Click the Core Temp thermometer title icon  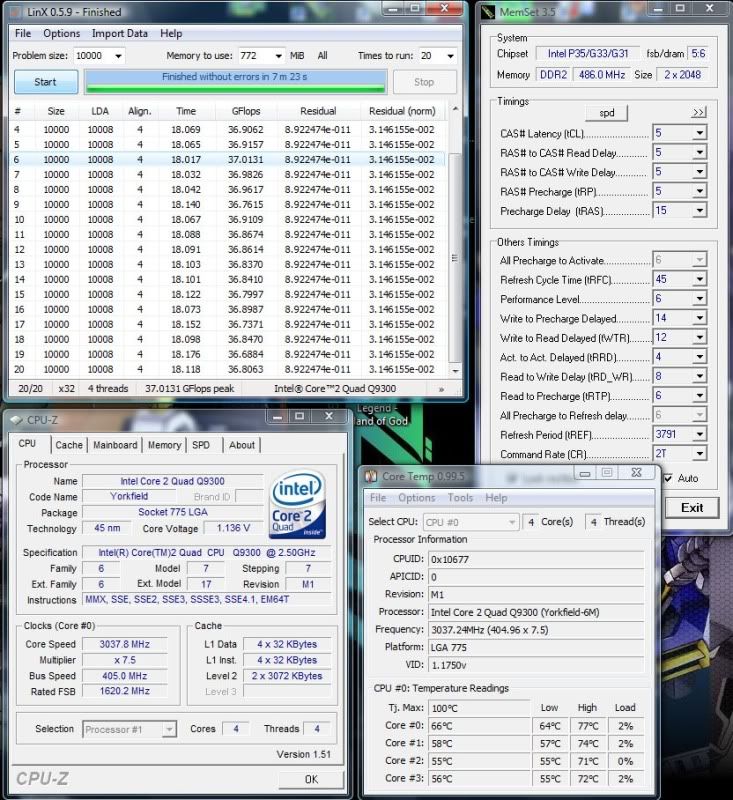pos(370,476)
